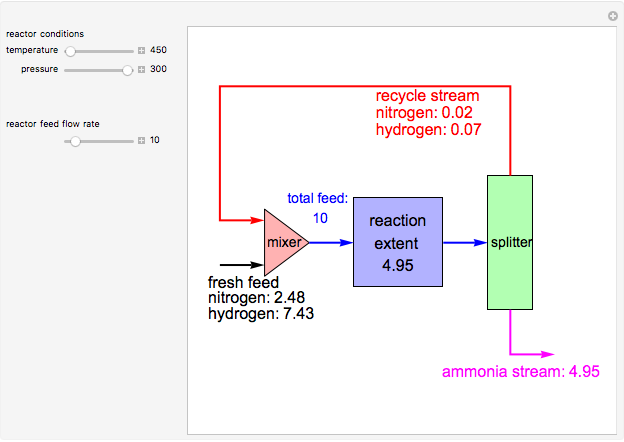Click the blue arrow from mixer to reactor

click(x=331, y=242)
